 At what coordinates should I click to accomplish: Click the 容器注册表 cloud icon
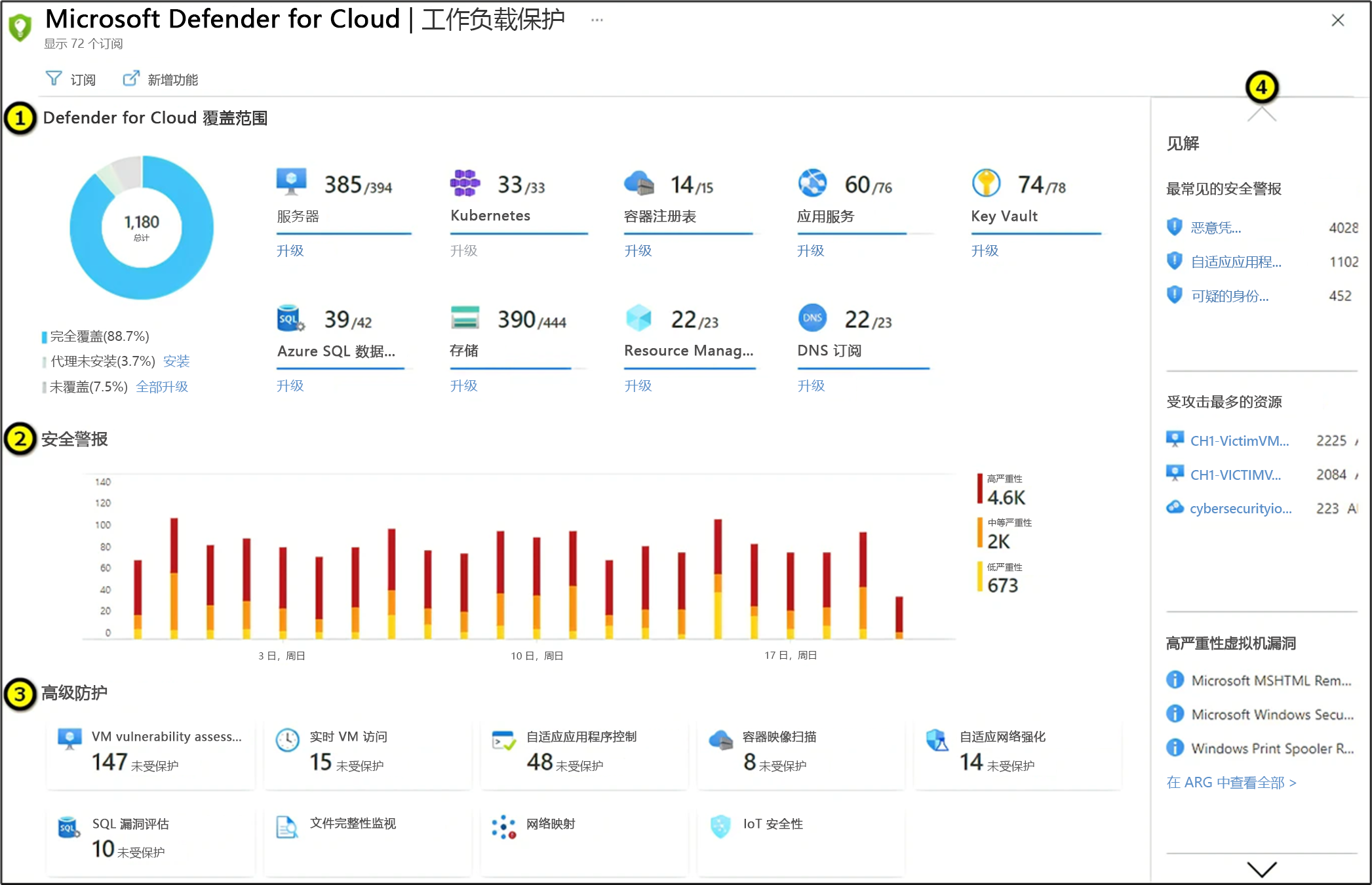pyautogui.click(x=639, y=184)
